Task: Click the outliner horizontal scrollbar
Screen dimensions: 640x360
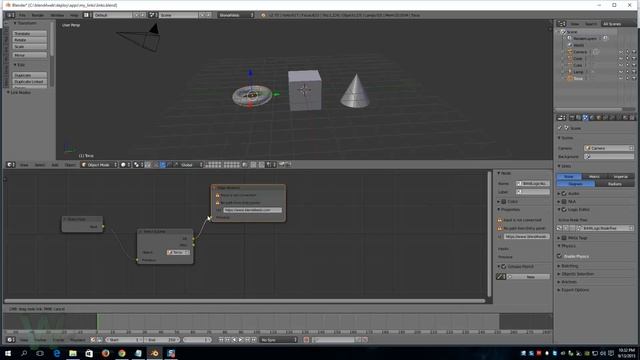Action: (x=589, y=109)
